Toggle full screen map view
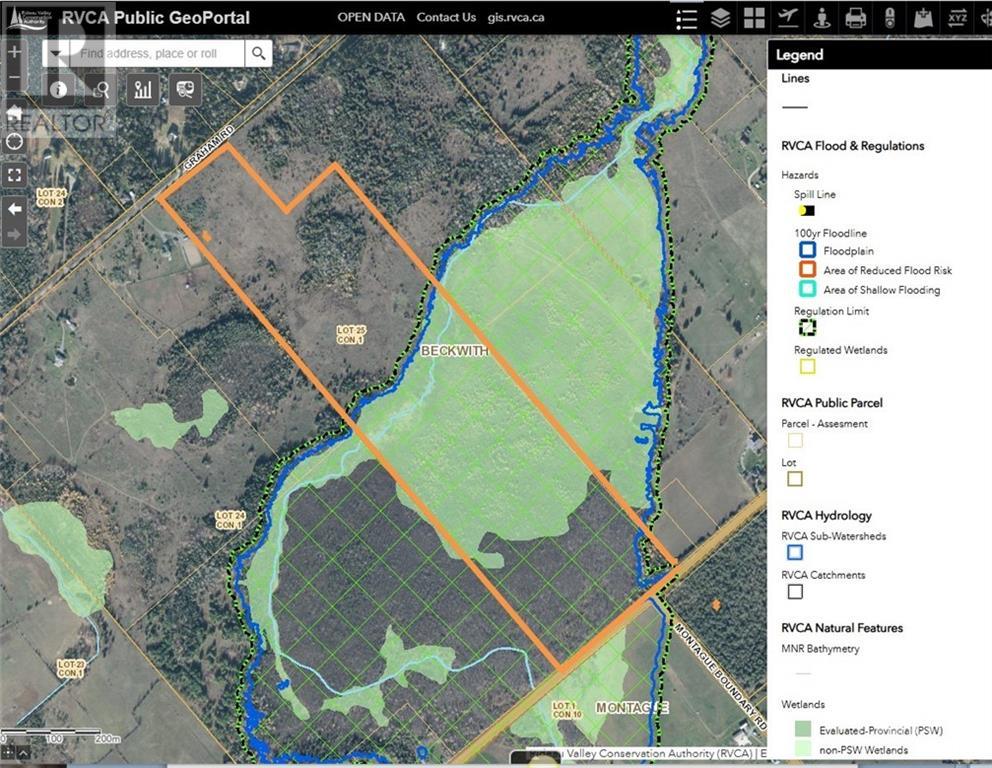The width and height of the screenshot is (992, 768). coord(15,175)
